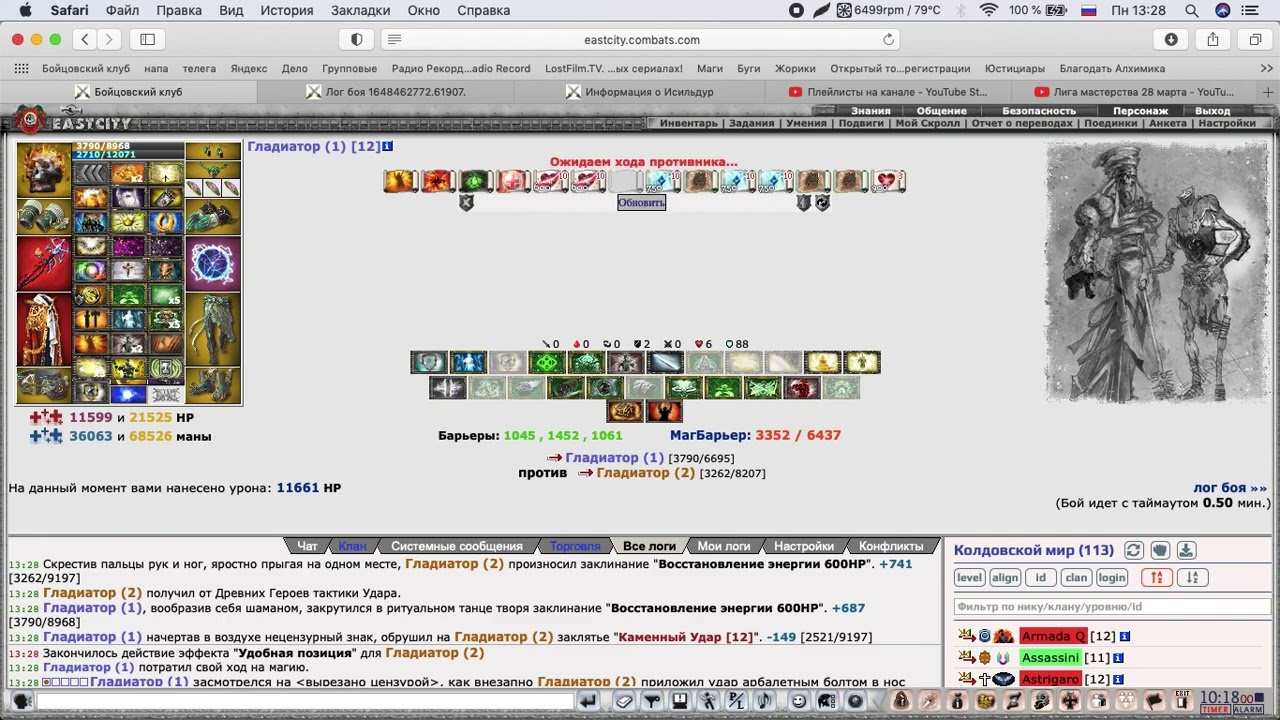Open smileys from chat toolbar

point(799,702)
